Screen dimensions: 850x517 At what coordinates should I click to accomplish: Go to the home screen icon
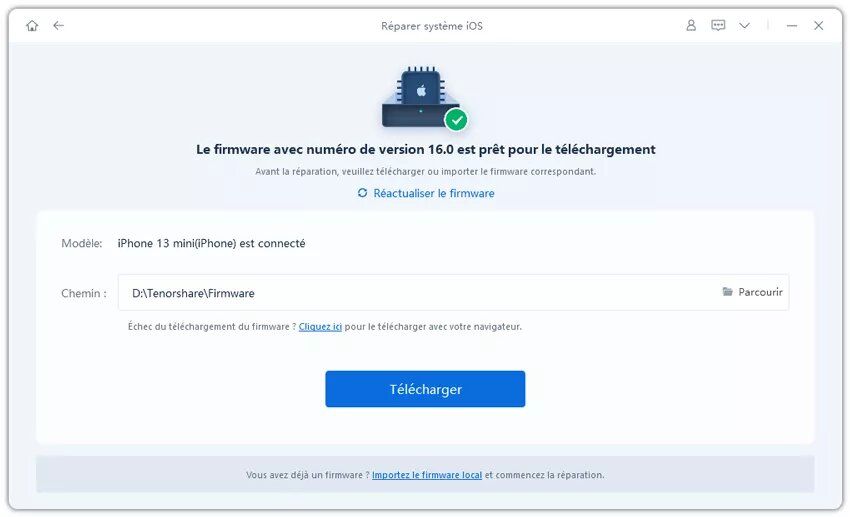[x=32, y=25]
